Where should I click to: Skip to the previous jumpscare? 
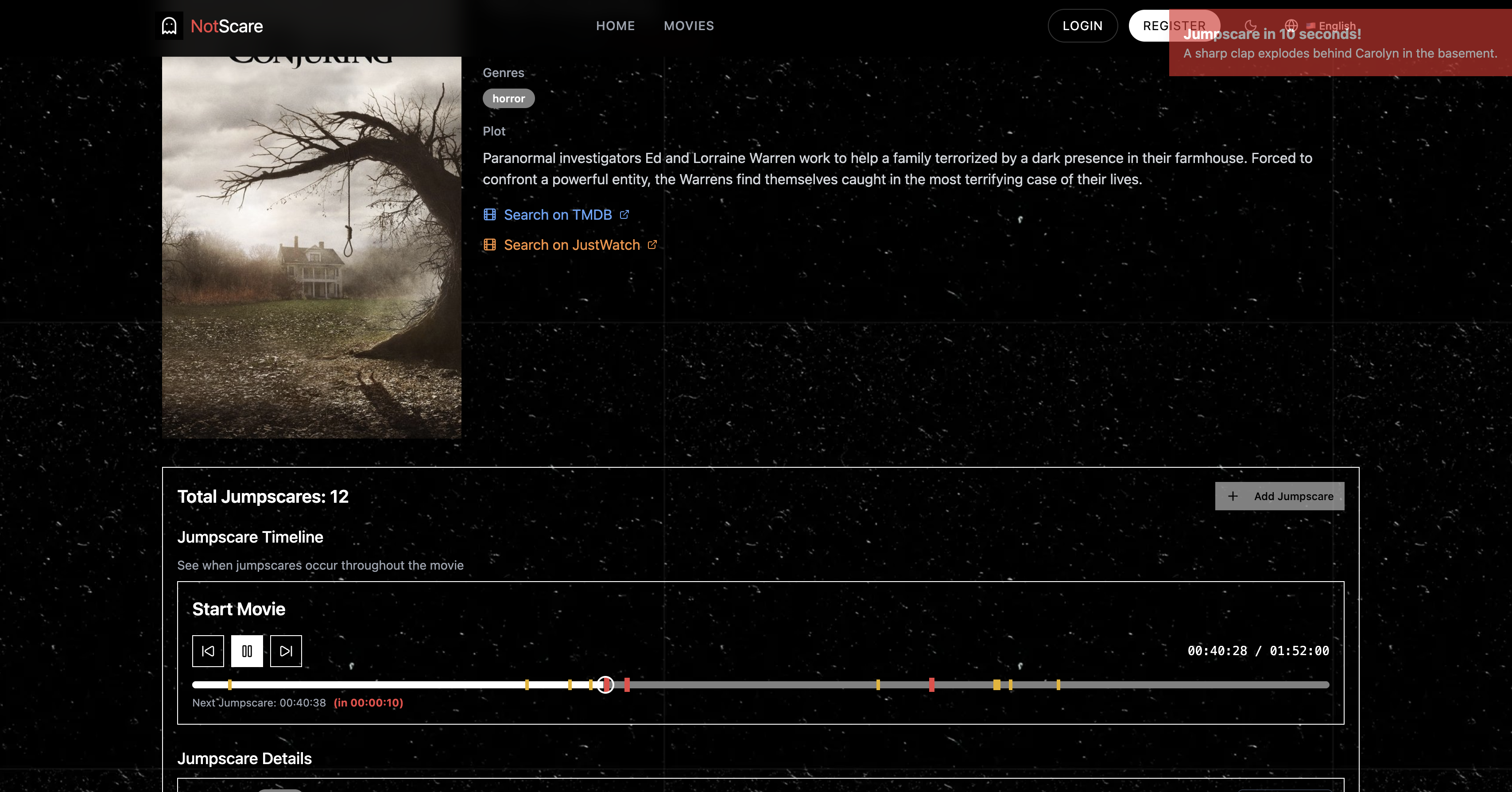[x=208, y=651]
